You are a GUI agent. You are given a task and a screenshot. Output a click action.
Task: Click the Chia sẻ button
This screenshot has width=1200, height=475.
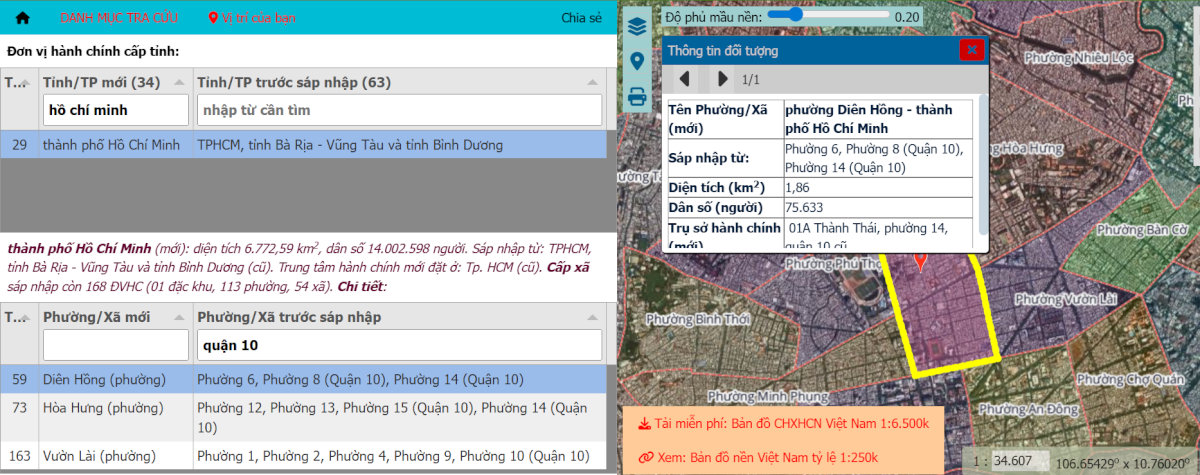click(581, 18)
